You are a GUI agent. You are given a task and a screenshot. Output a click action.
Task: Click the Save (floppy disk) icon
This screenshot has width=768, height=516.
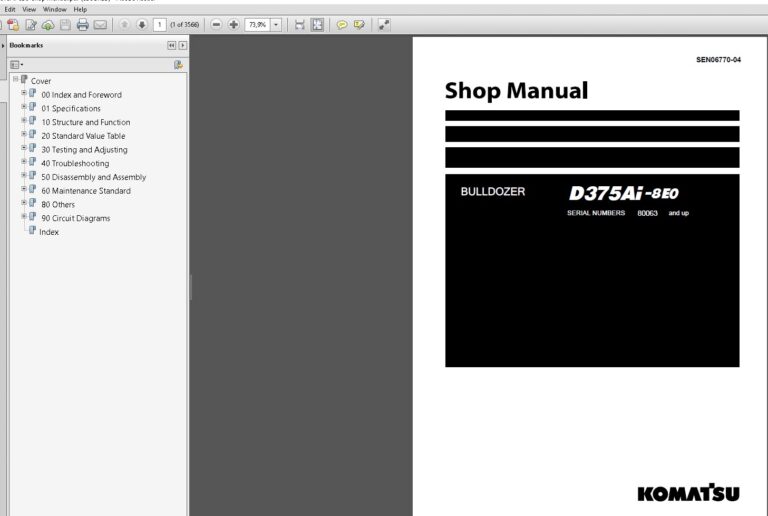[65, 25]
